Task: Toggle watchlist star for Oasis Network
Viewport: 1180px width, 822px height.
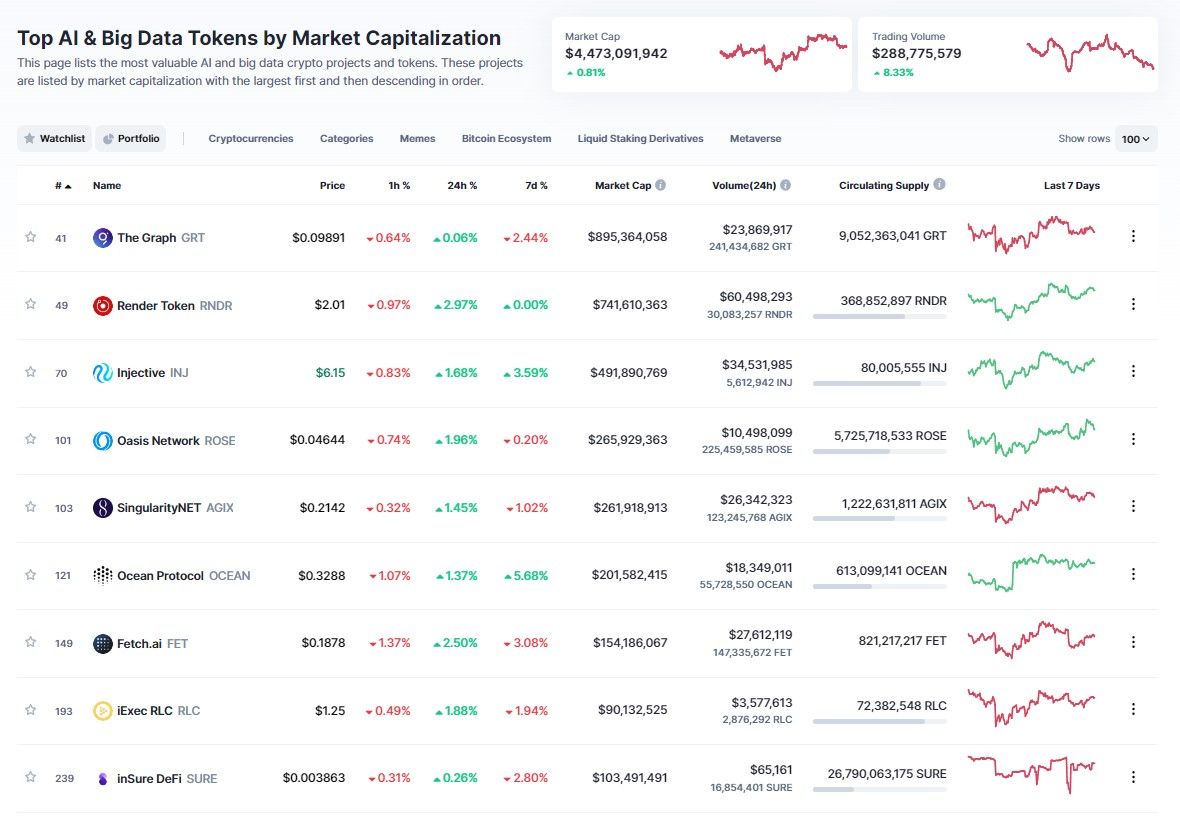Action: (31, 439)
